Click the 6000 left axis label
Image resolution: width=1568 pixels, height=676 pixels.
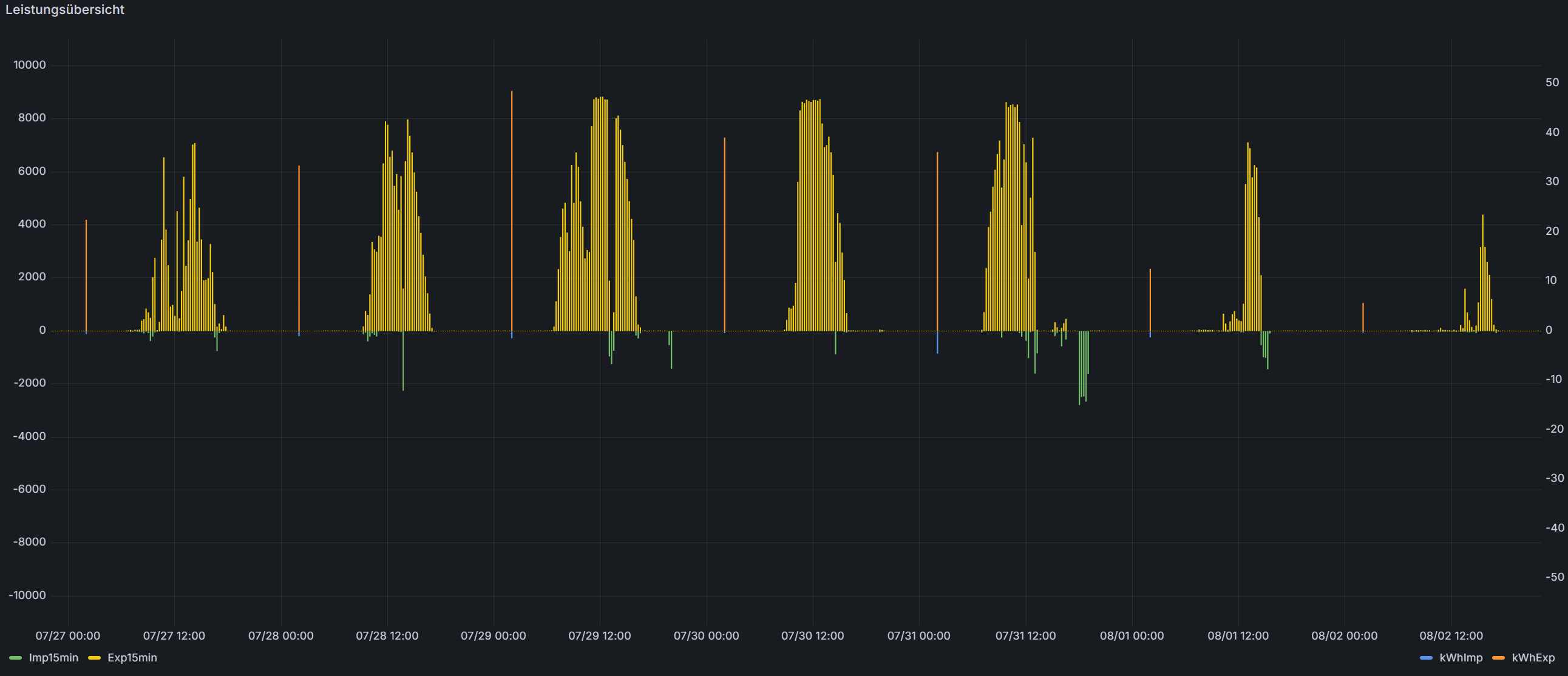point(32,172)
